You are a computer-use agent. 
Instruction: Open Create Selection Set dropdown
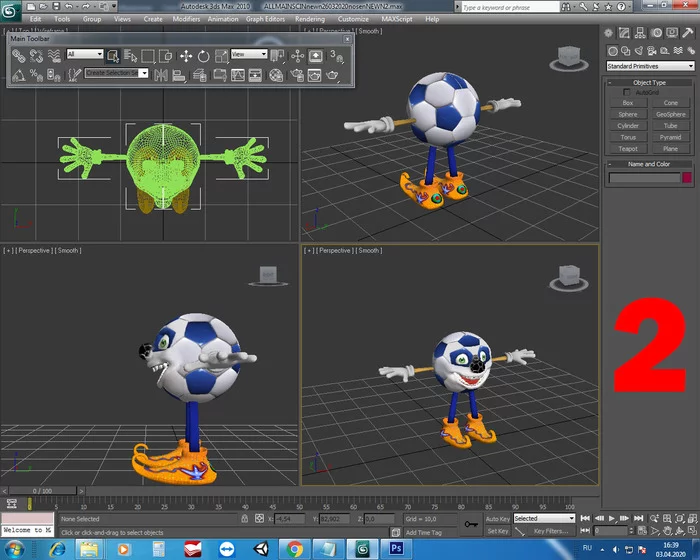[117, 73]
